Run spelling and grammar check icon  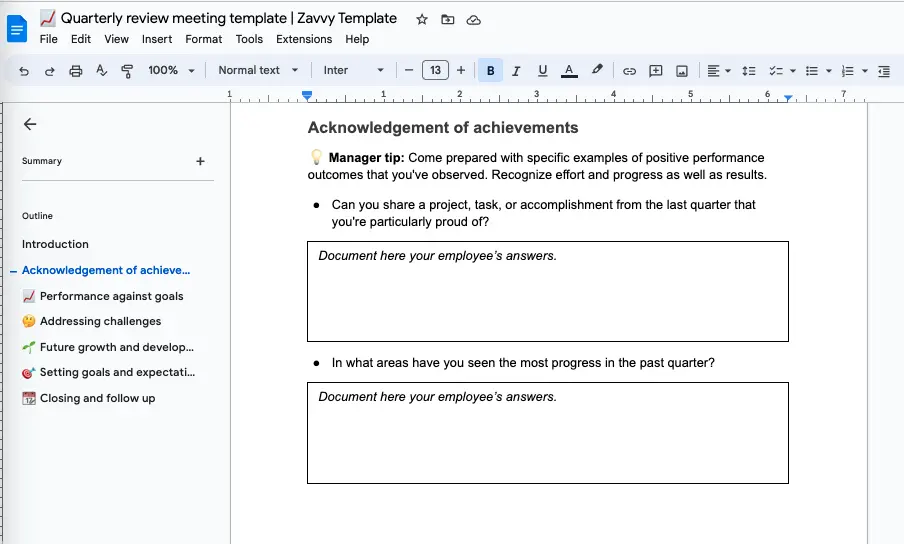coord(101,70)
